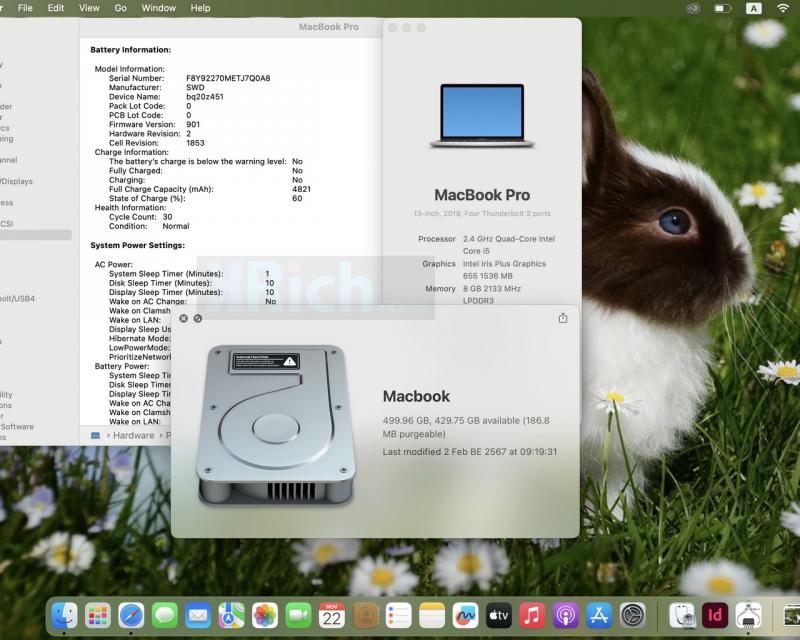Open Calendar showing Nov 22
This screenshot has width=800, height=640.
[x=332, y=616]
